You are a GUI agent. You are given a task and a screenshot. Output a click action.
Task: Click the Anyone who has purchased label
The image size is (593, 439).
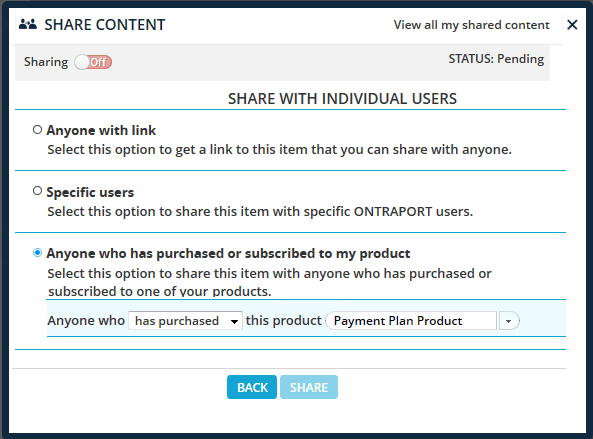(x=228, y=253)
